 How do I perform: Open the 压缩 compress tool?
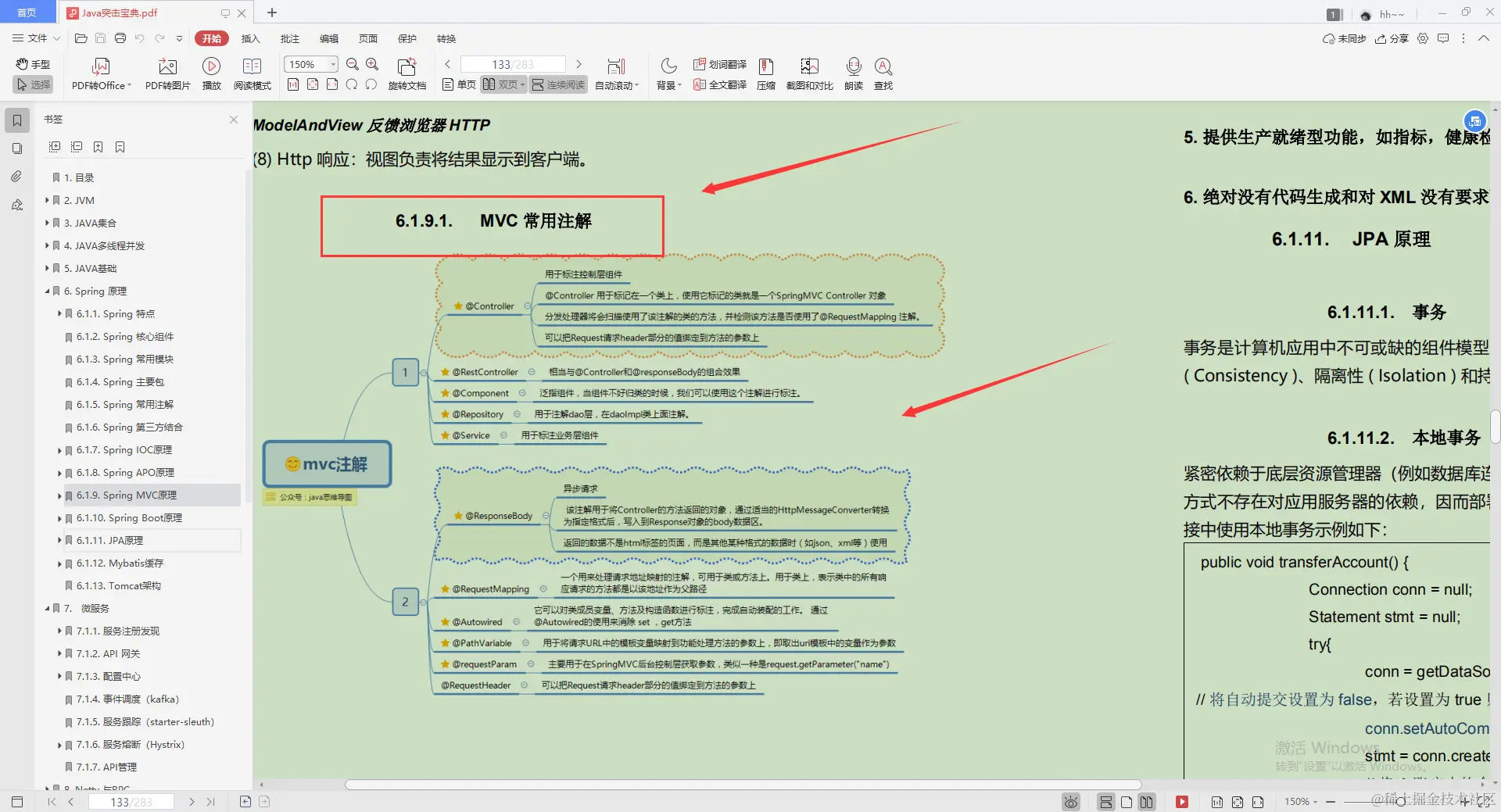765,73
